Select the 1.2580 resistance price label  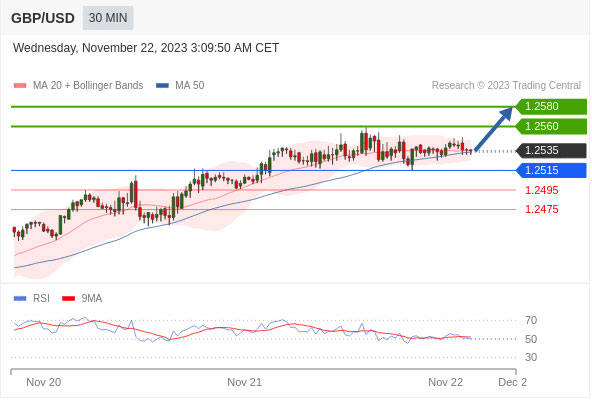tap(551, 106)
